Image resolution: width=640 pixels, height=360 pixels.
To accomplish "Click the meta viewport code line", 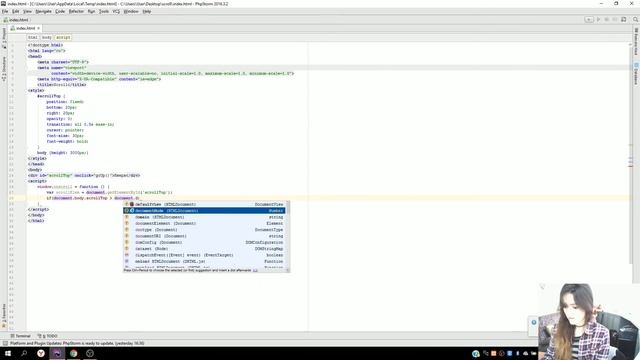I will [61, 68].
